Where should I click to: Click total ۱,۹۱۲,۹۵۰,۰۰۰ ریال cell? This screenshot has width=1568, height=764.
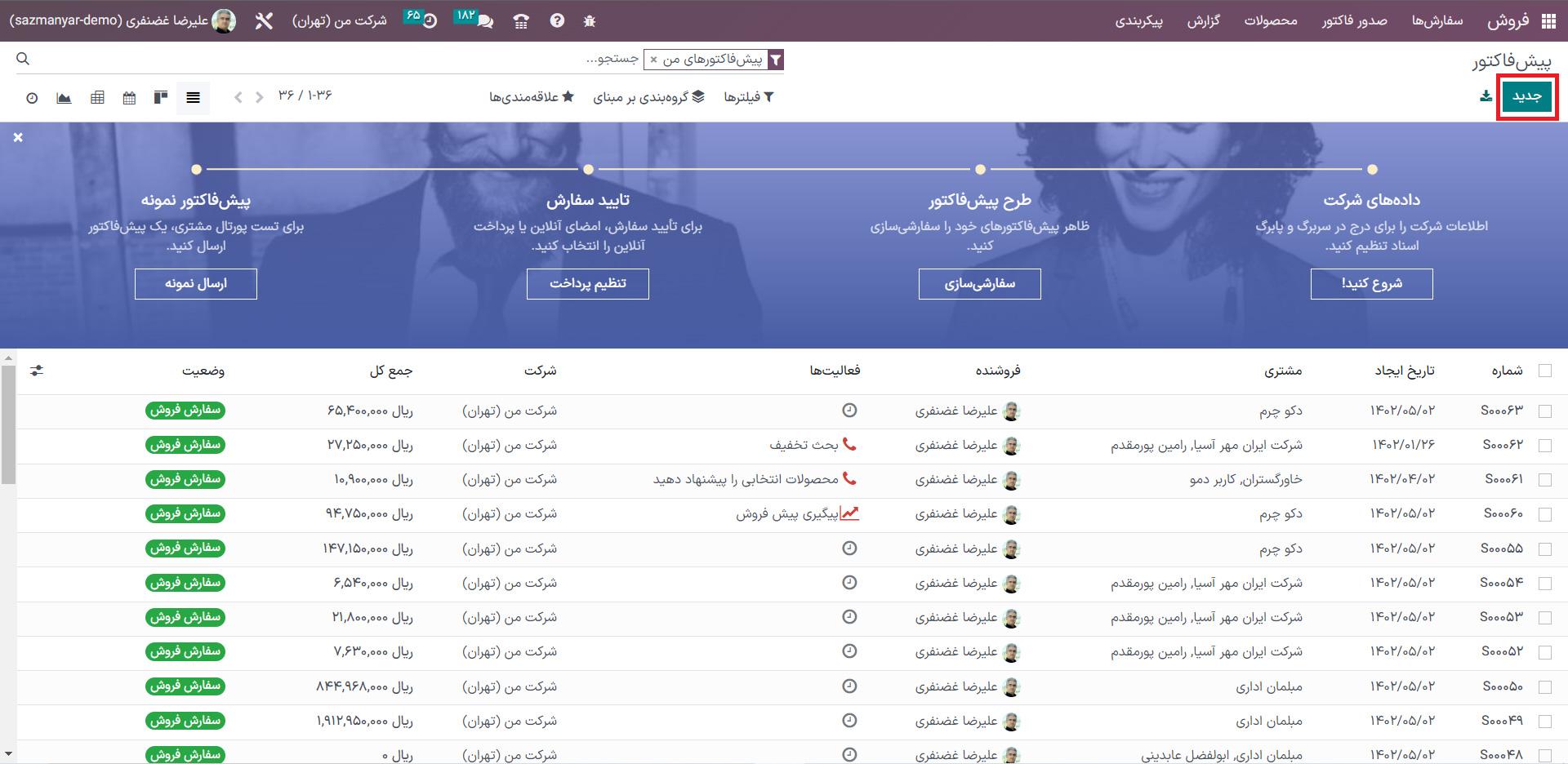[364, 721]
